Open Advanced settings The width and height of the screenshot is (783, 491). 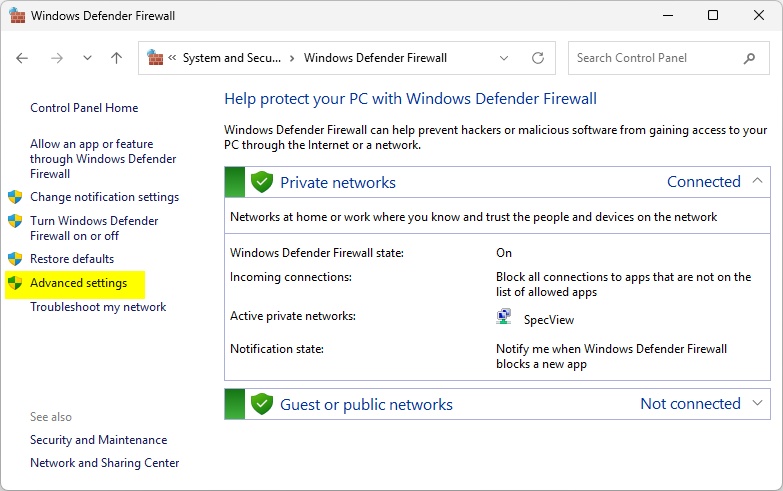78,283
